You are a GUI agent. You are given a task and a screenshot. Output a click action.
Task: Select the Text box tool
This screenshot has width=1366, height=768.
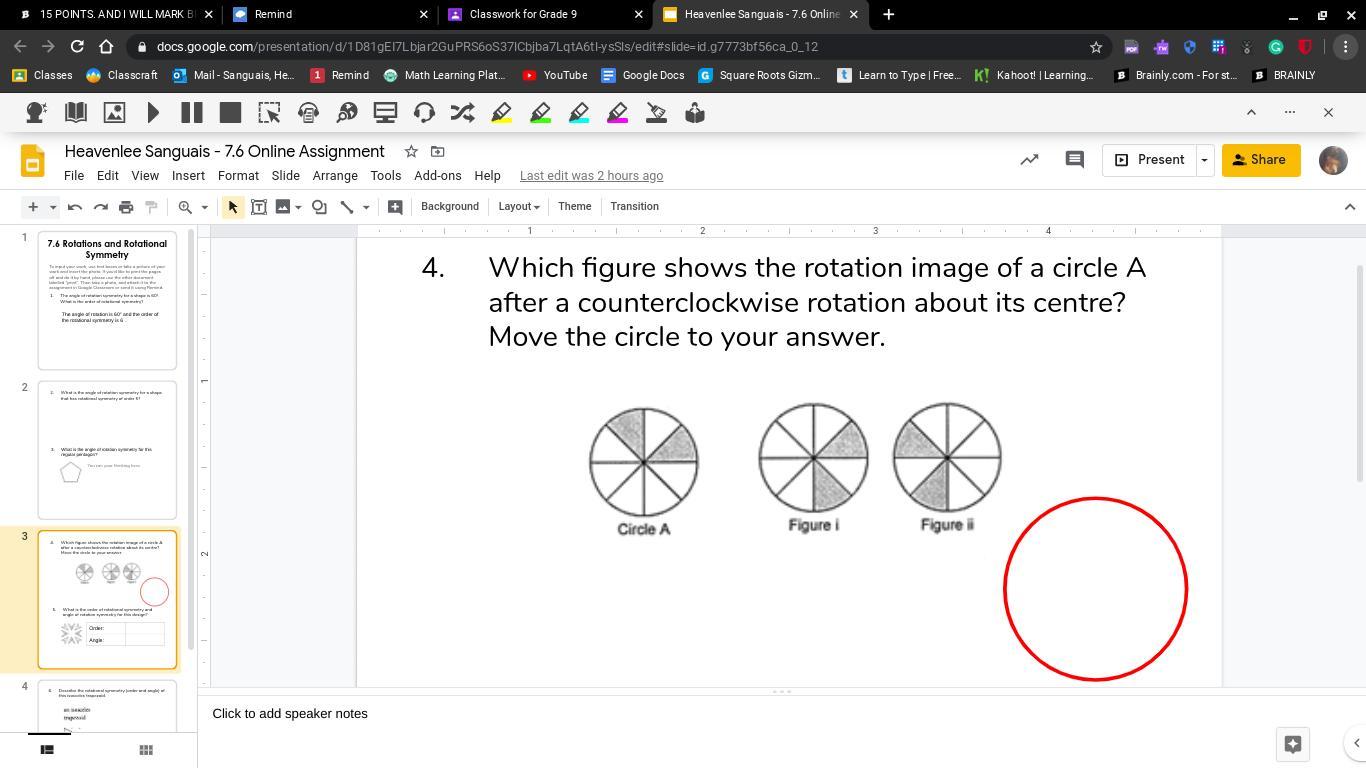(258, 207)
